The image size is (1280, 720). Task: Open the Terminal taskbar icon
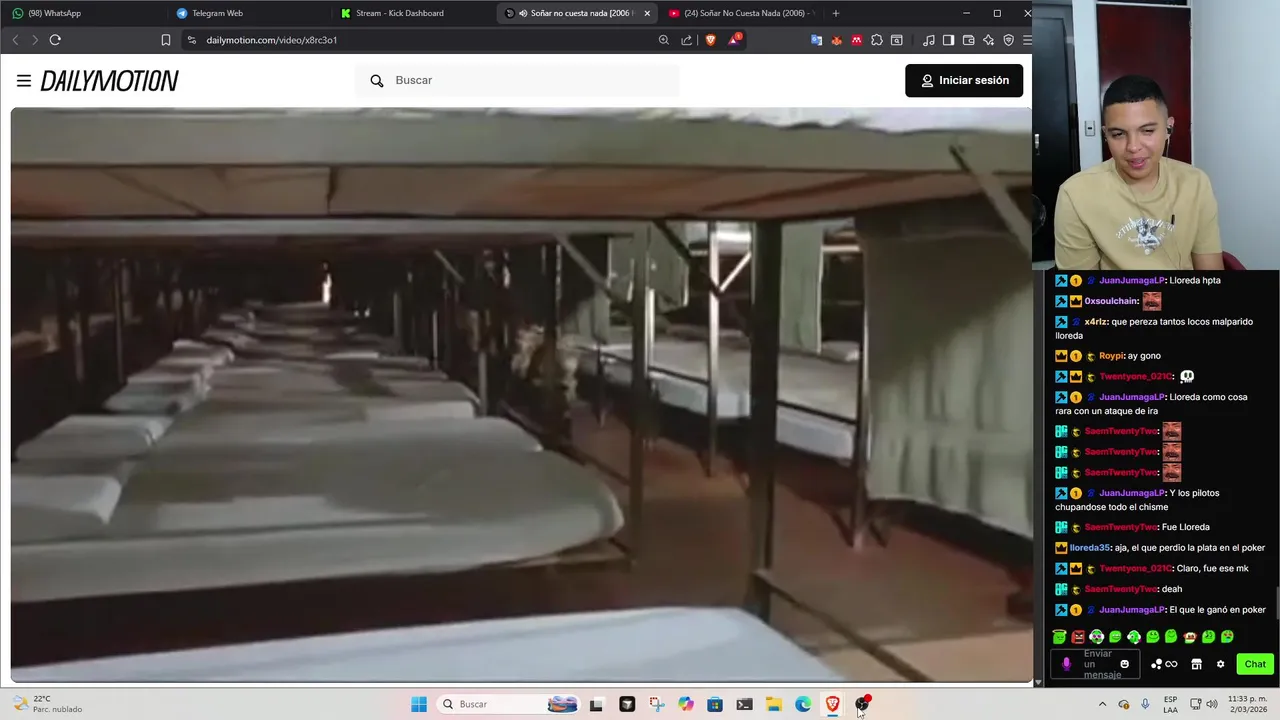[x=744, y=704]
